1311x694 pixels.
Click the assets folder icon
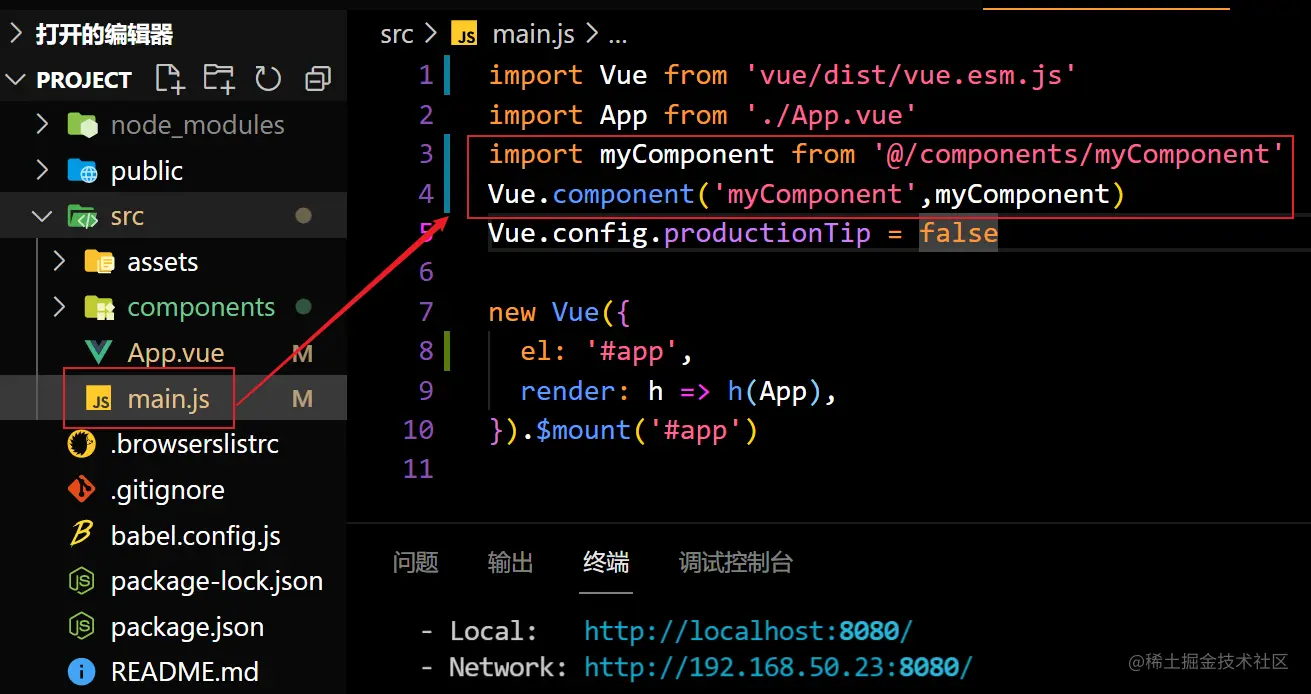99,262
